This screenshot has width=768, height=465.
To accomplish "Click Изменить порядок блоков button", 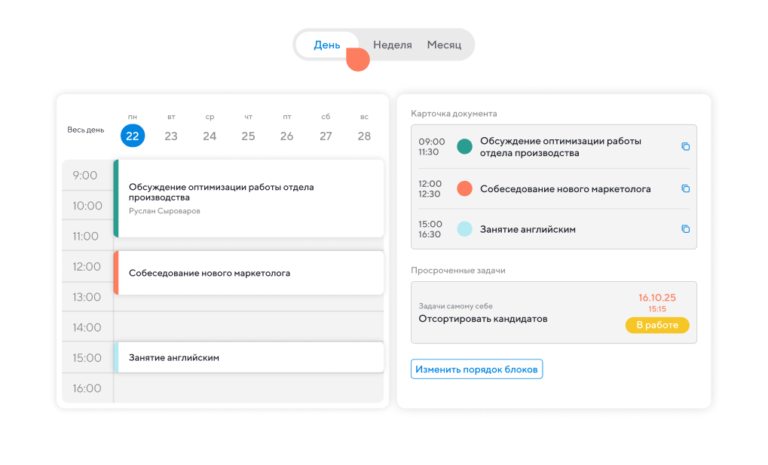I will (x=477, y=369).
